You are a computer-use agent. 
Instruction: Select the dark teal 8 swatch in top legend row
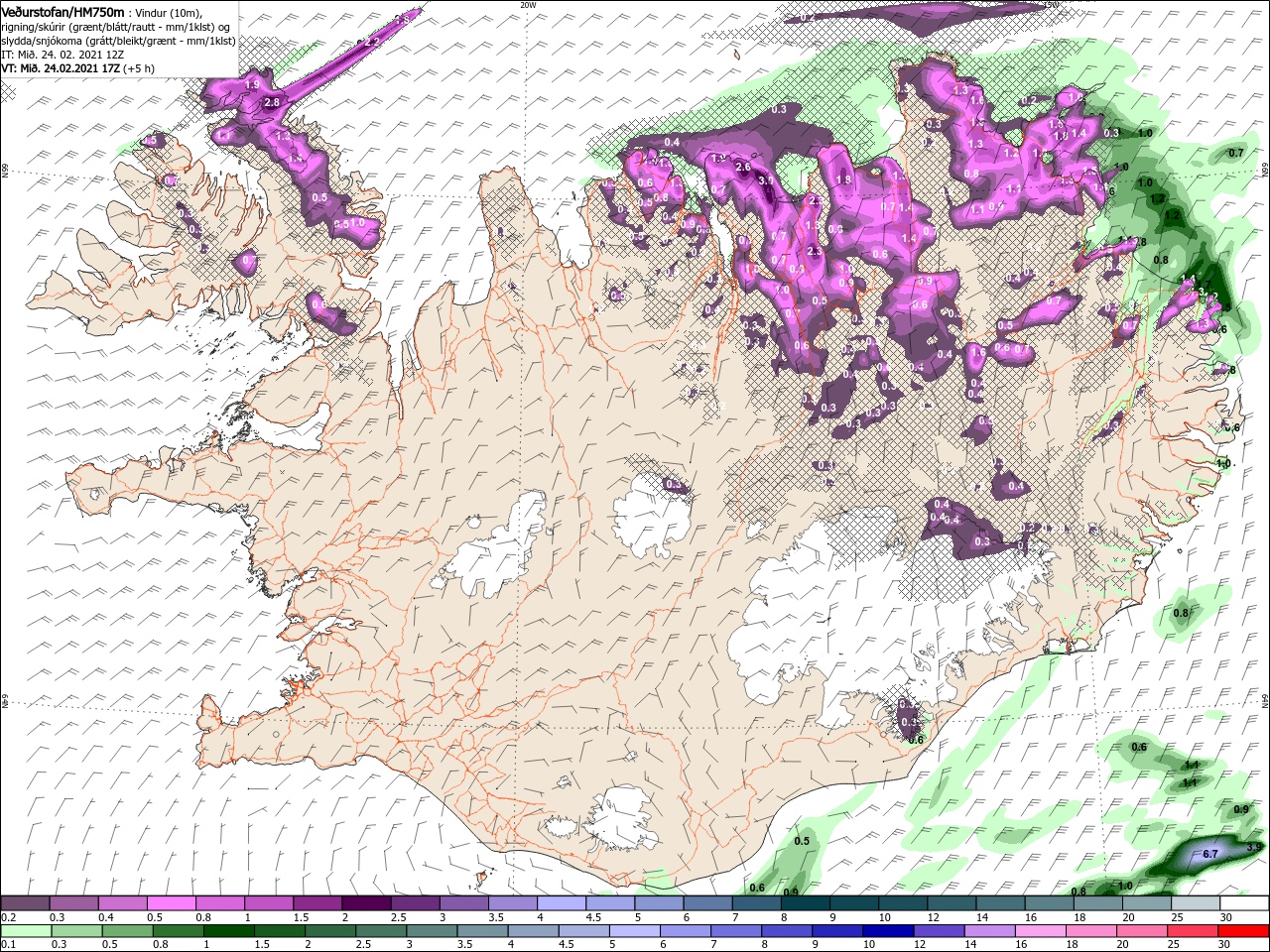click(806, 903)
